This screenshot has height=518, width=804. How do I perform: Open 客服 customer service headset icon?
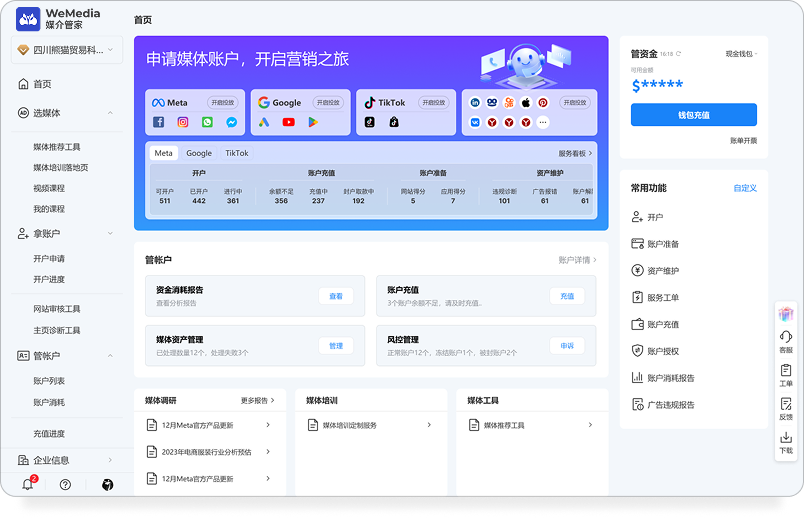[x=785, y=338]
